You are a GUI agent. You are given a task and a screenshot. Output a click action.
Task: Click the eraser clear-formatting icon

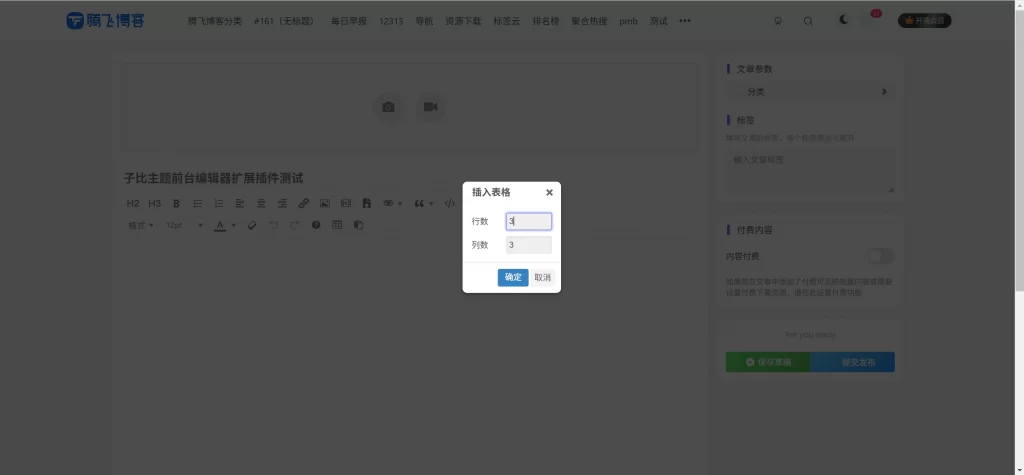click(252, 225)
